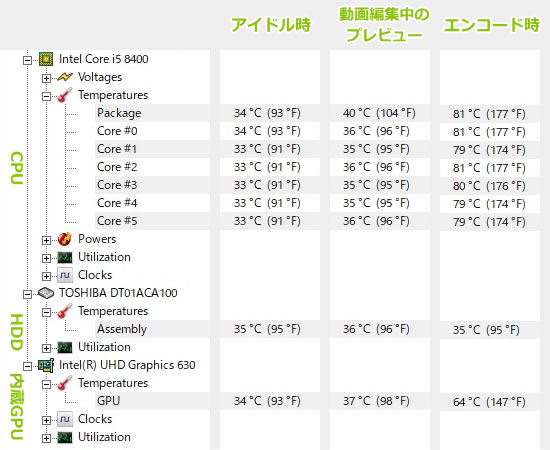Click the Intel Core i5 8400 CPU chip icon

click(46, 59)
